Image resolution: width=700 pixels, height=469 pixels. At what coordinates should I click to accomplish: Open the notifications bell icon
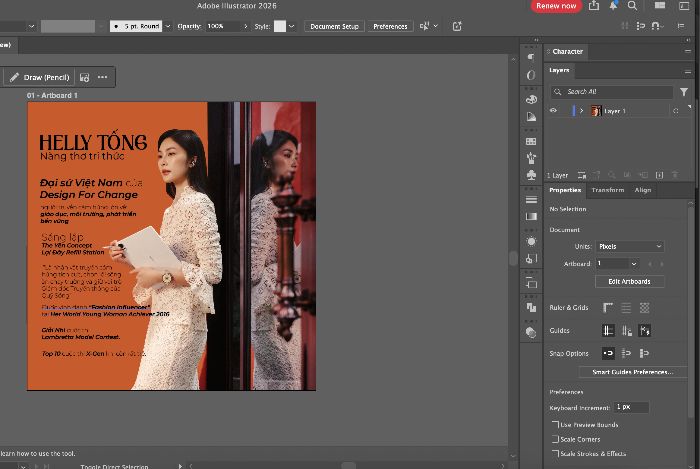[x=613, y=5]
